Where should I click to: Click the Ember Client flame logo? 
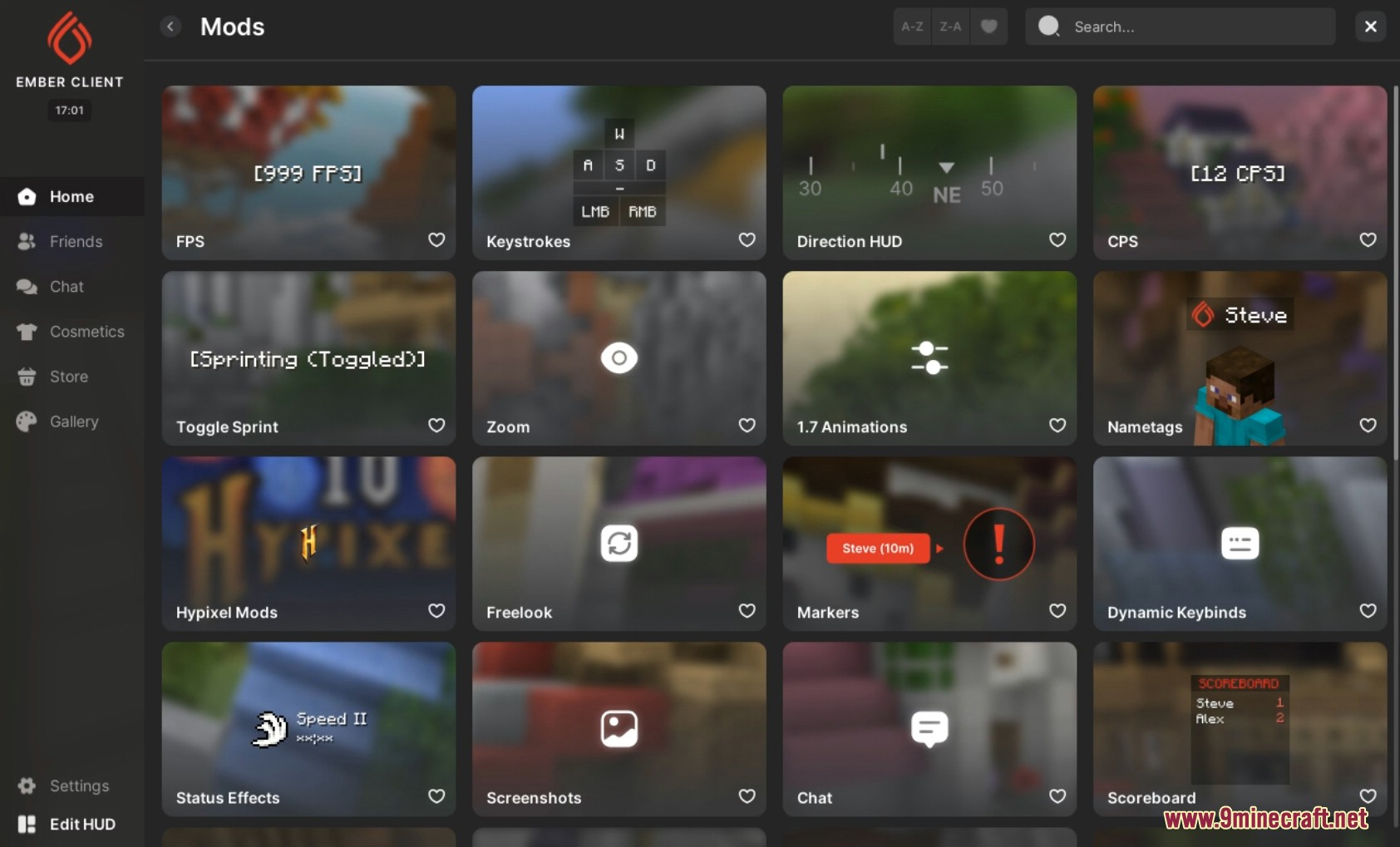coord(69,38)
